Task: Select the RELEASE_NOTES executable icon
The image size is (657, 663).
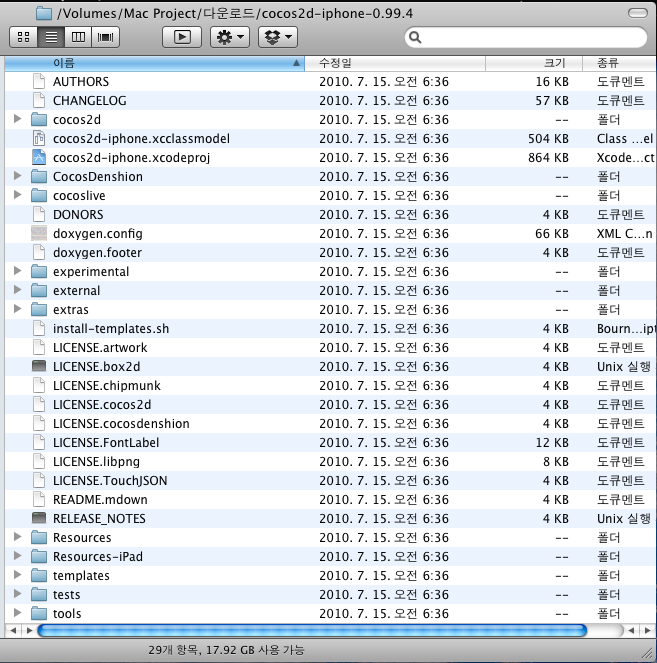Action: point(39,518)
